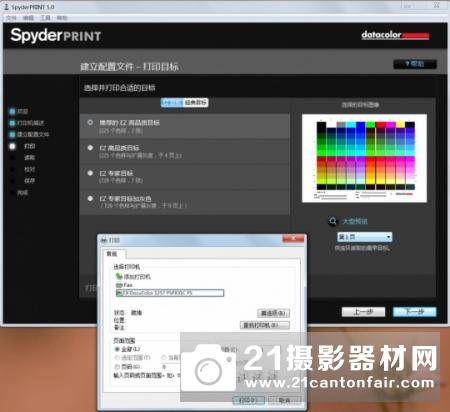Click the magnifier icon for 大型预览
Image resolution: width=450 pixels, height=412 pixels.
332,221
